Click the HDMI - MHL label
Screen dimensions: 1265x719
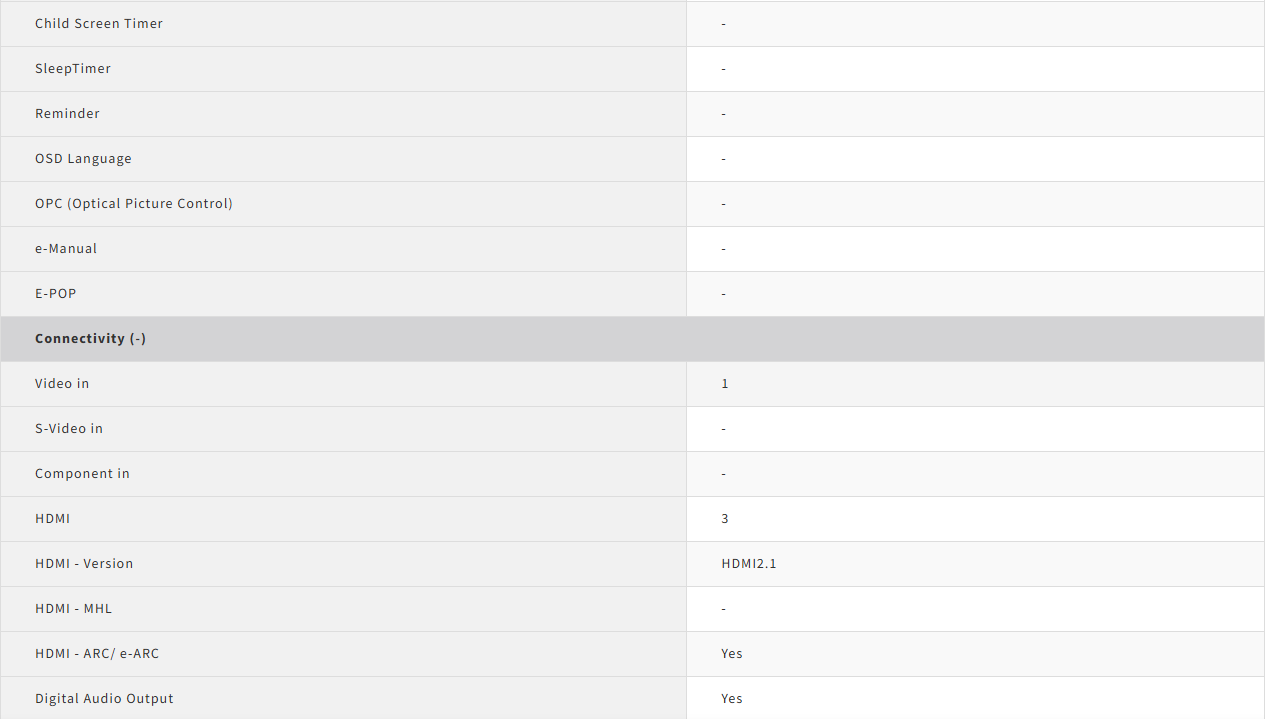74,609
